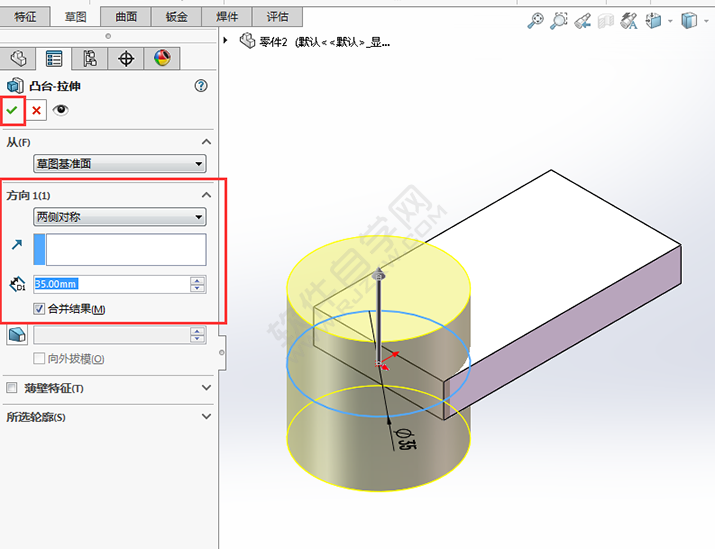
Task: Open the View Orientation dropdown arrow
Action: (x=670, y=21)
